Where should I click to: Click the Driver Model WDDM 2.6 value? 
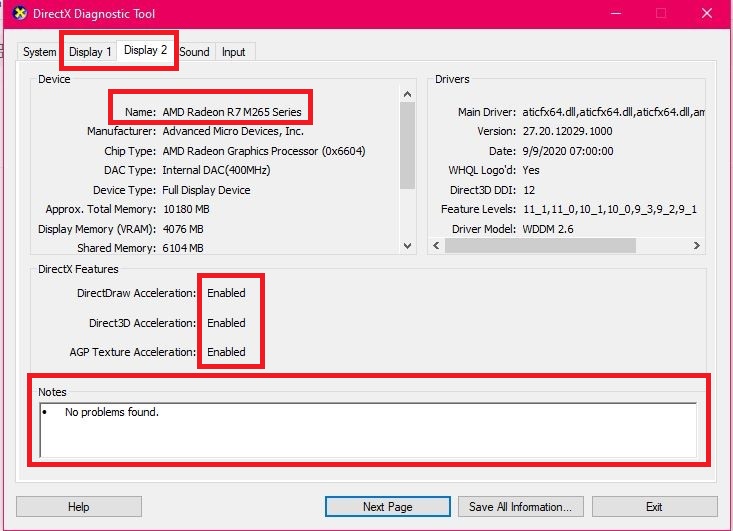click(548, 229)
